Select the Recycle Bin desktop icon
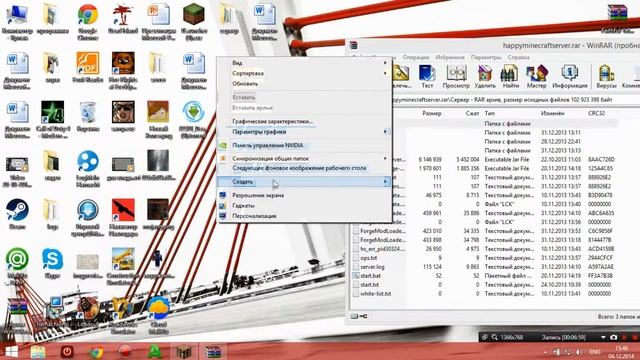Image resolution: width=640 pixels, height=360 pixels. pyautogui.click(x=88, y=117)
